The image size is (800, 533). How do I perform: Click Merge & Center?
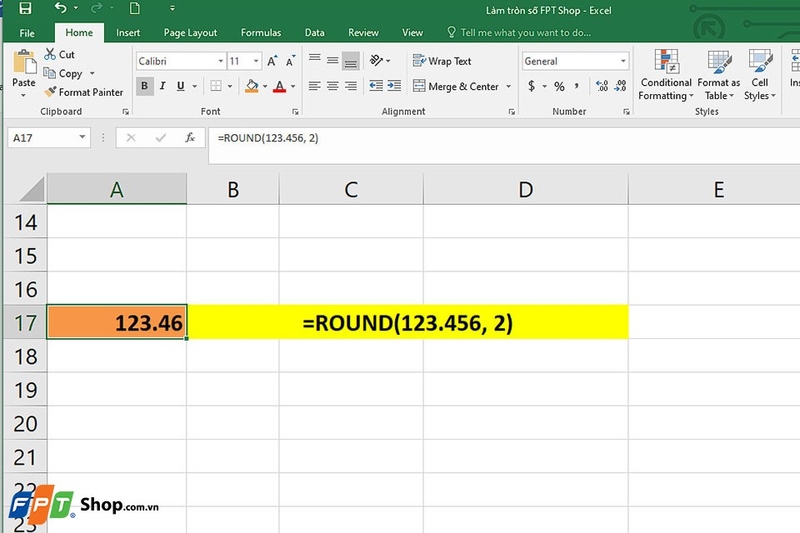click(456, 87)
